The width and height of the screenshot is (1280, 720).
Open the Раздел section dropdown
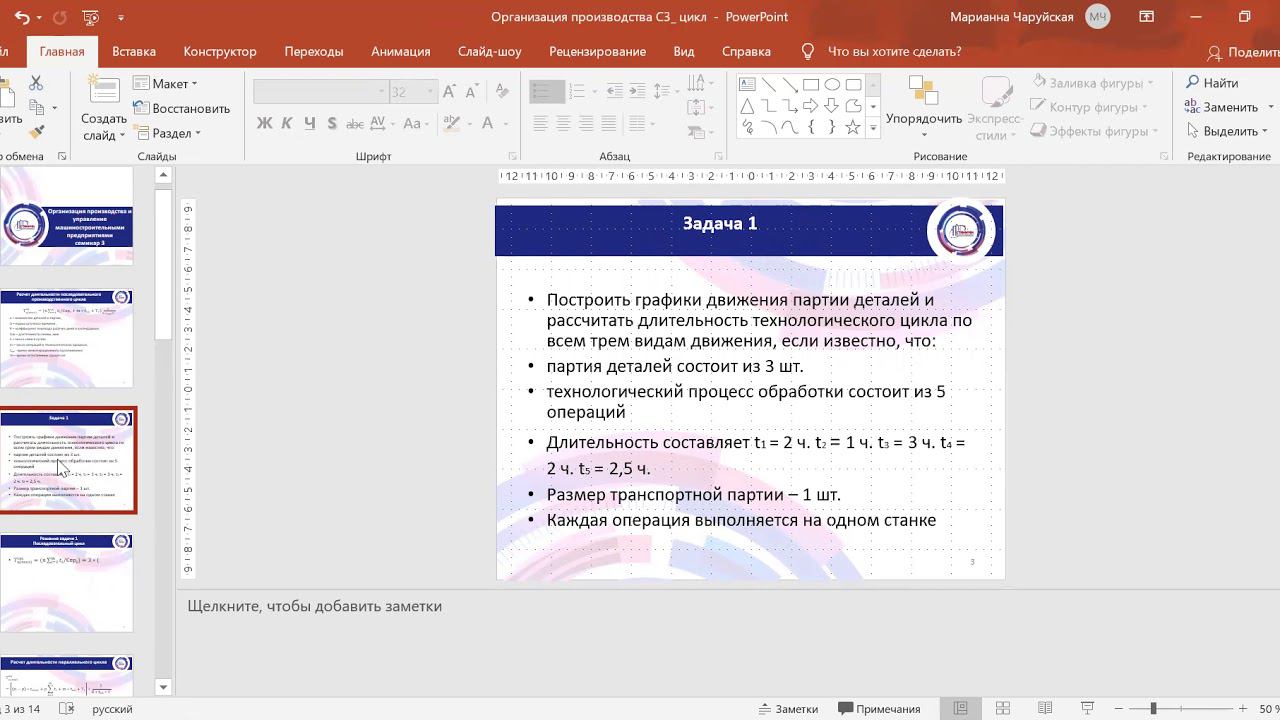pyautogui.click(x=169, y=133)
